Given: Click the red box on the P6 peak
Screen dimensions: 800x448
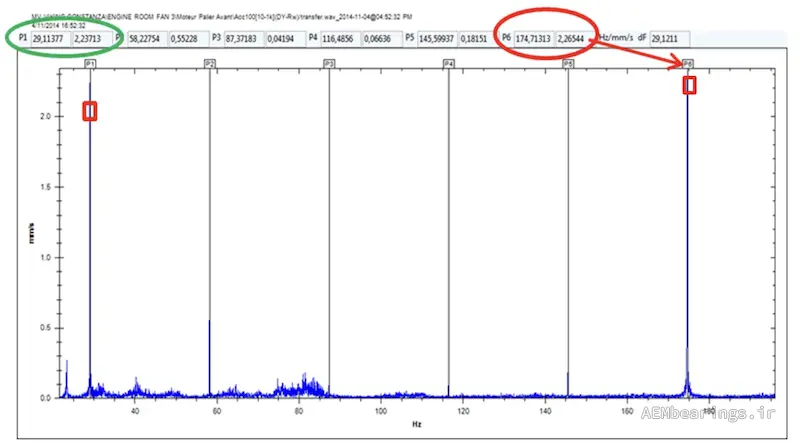Looking at the screenshot, I should coord(689,86).
